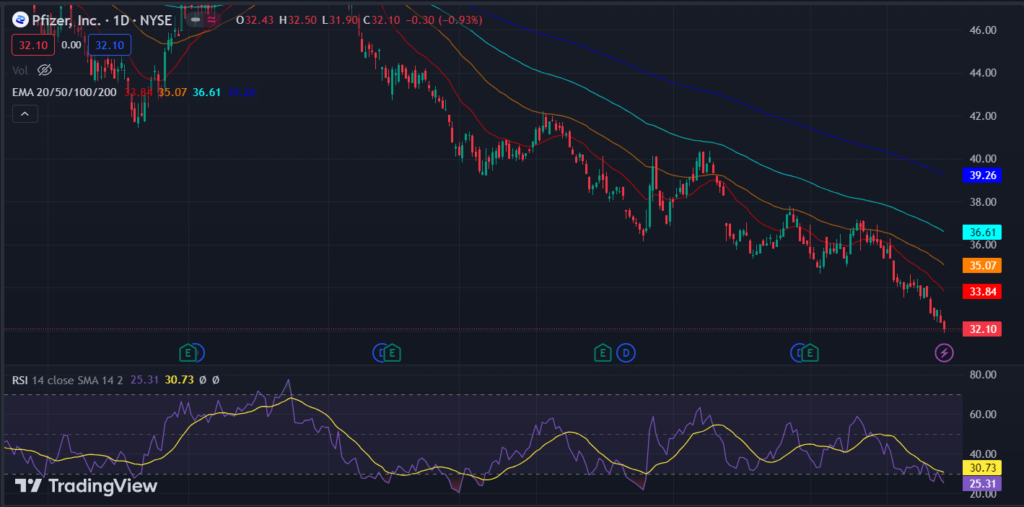The image size is (1024, 507).
Task: Show the hidden Vol indicator via eye icon
Action: coord(44,69)
